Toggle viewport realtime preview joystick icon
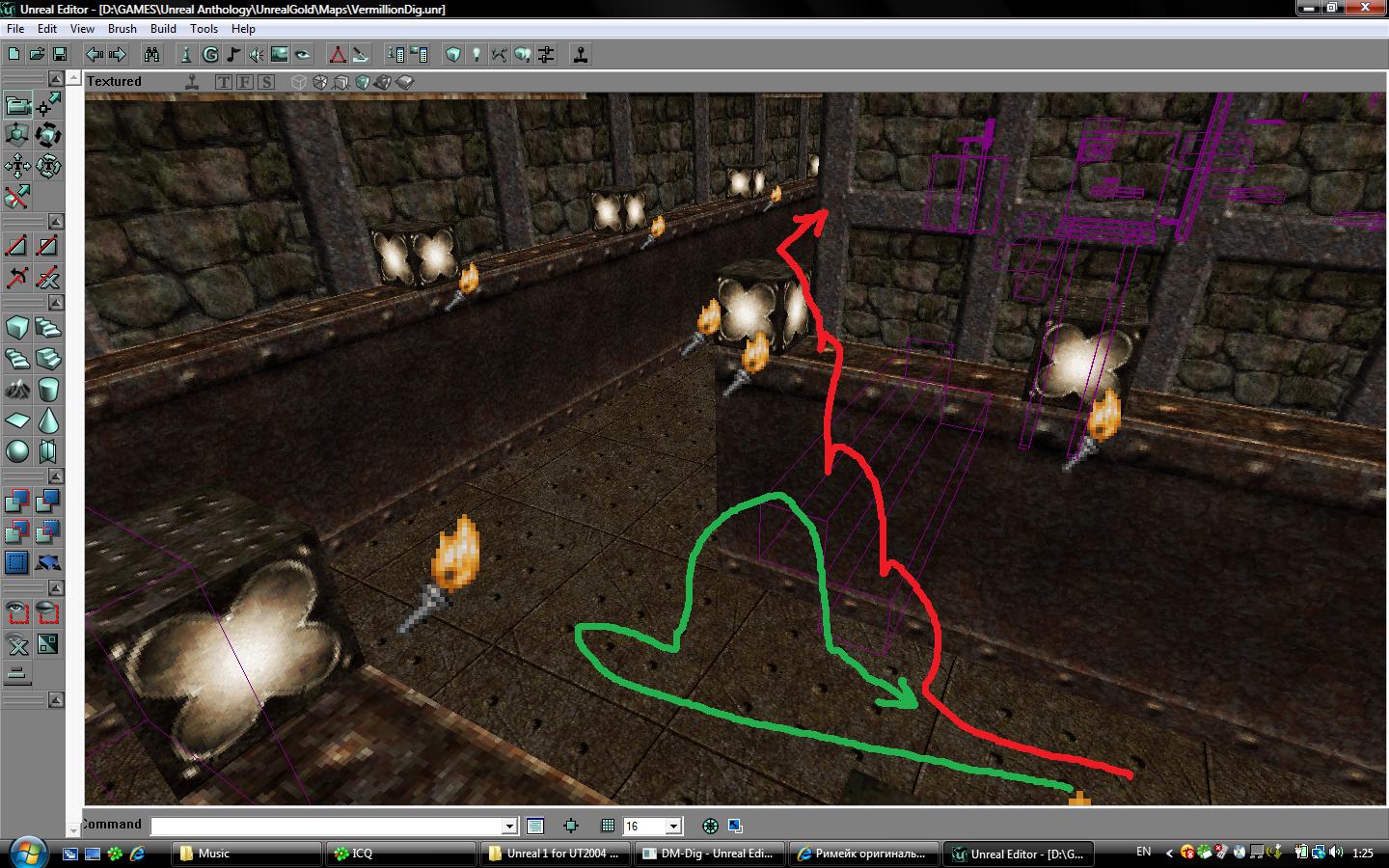The image size is (1389, 868). click(x=192, y=82)
